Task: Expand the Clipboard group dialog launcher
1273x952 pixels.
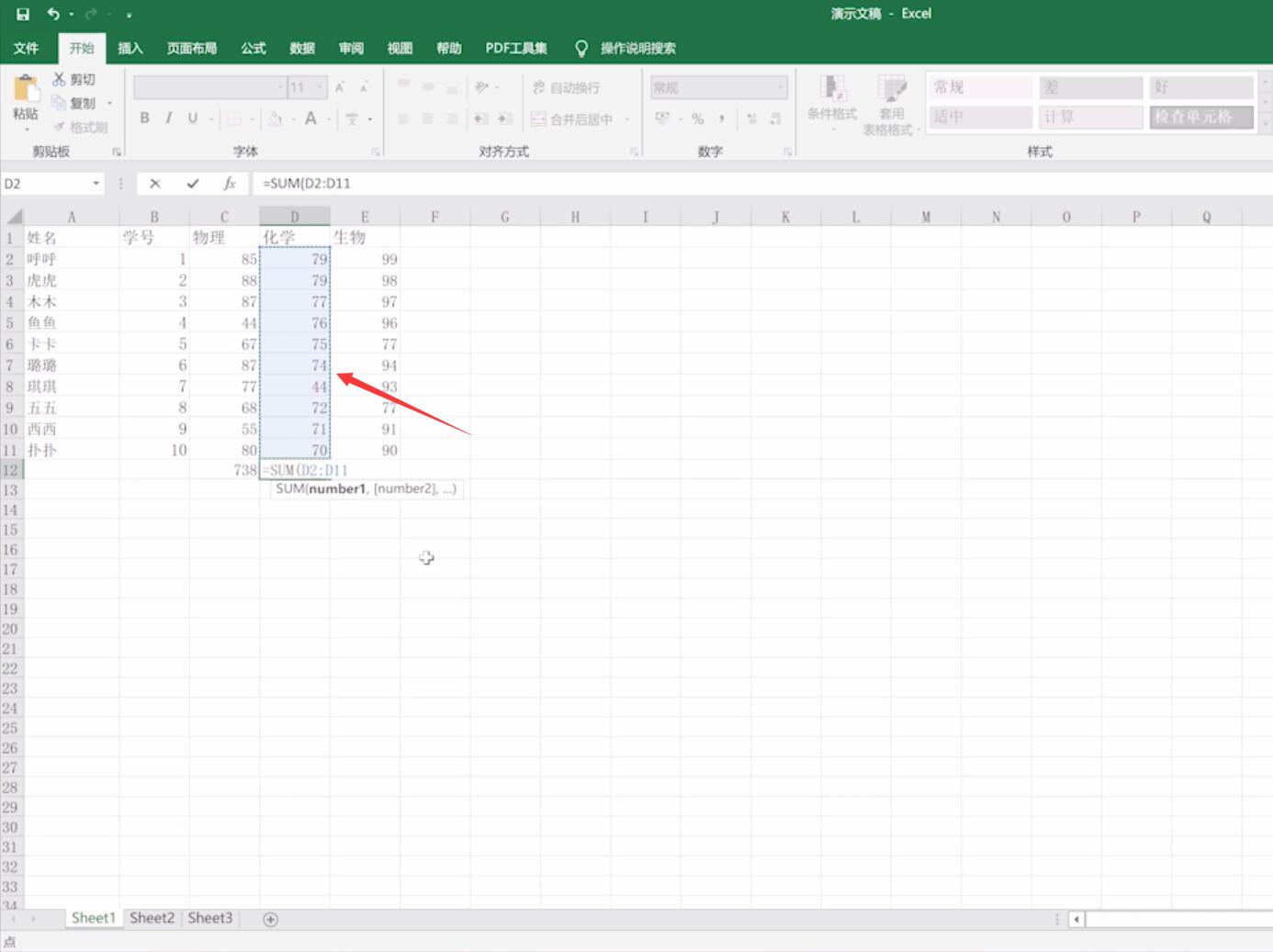Action: (x=117, y=151)
